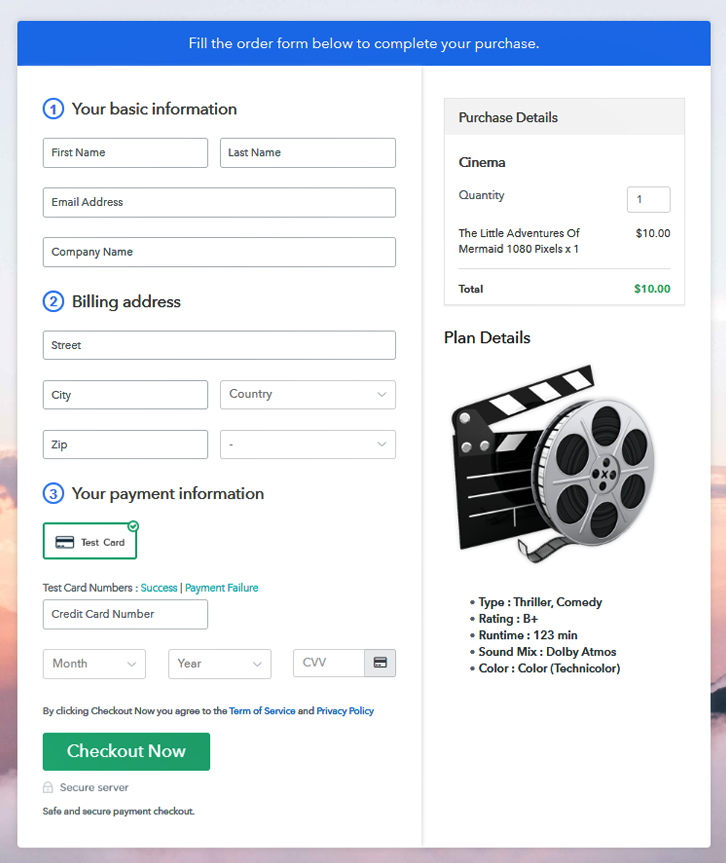The image size is (726, 863).
Task: Open the state dropdown showing a dash
Action: pos(308,444)
